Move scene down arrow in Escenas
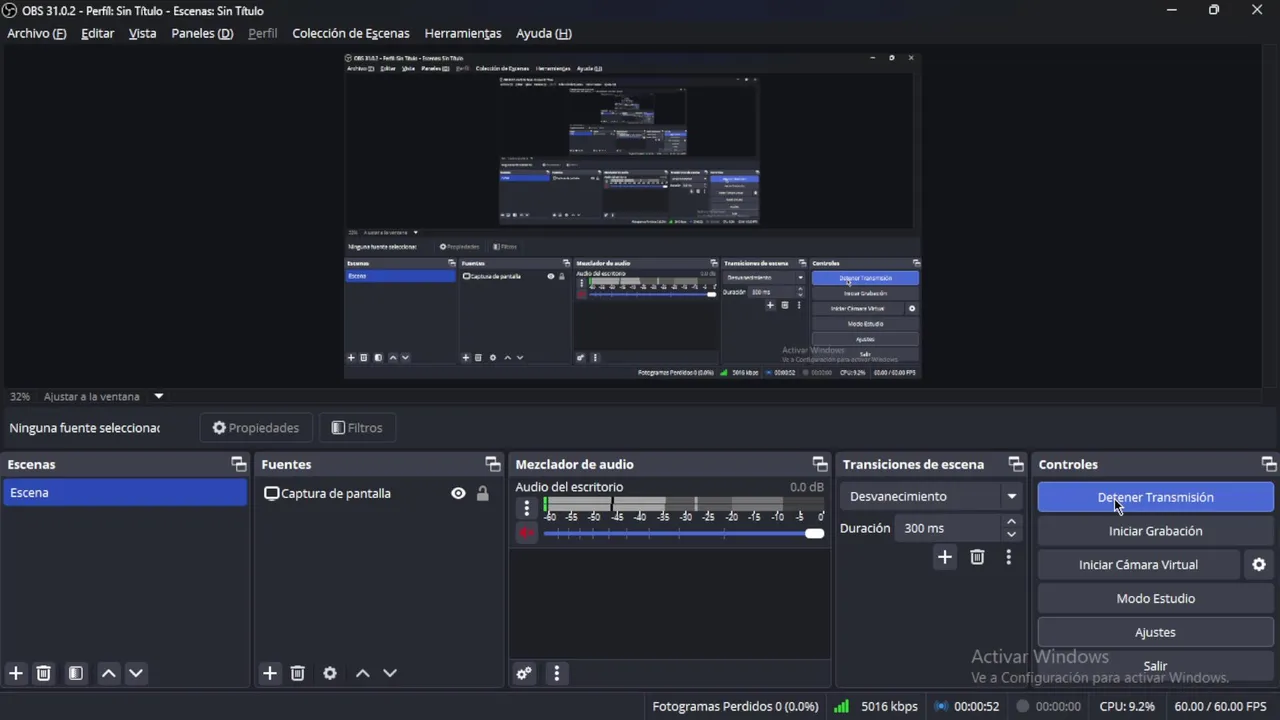Viewport: 1280px width, 720px height. click(136, 673)
